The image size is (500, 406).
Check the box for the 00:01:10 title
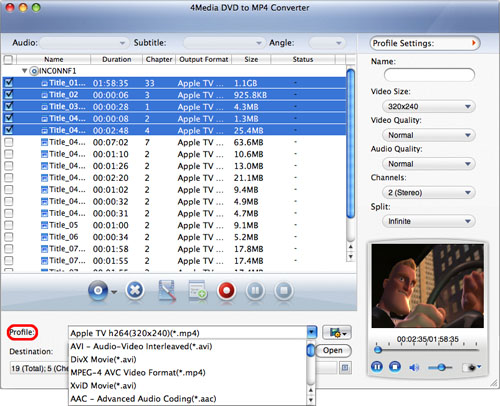[9, 154]
